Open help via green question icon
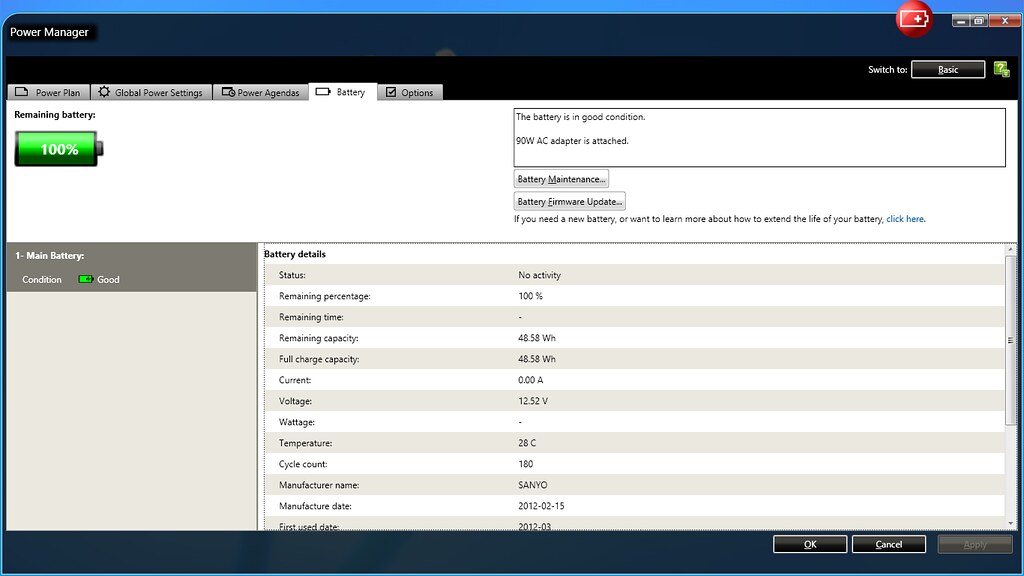This screenshot has height=576, width=1024. coord(1001,69)
